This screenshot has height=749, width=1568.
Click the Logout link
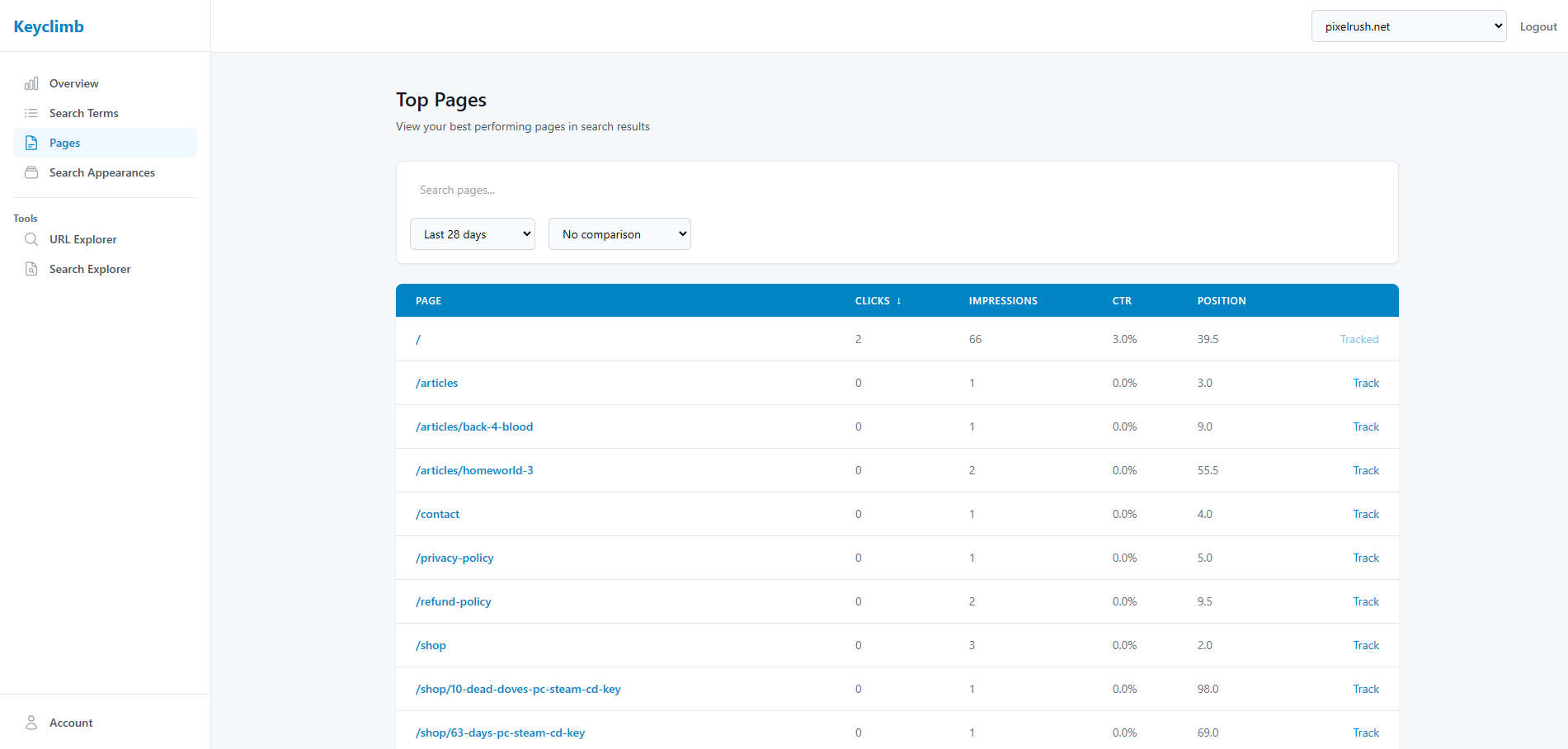point(1538,26)
